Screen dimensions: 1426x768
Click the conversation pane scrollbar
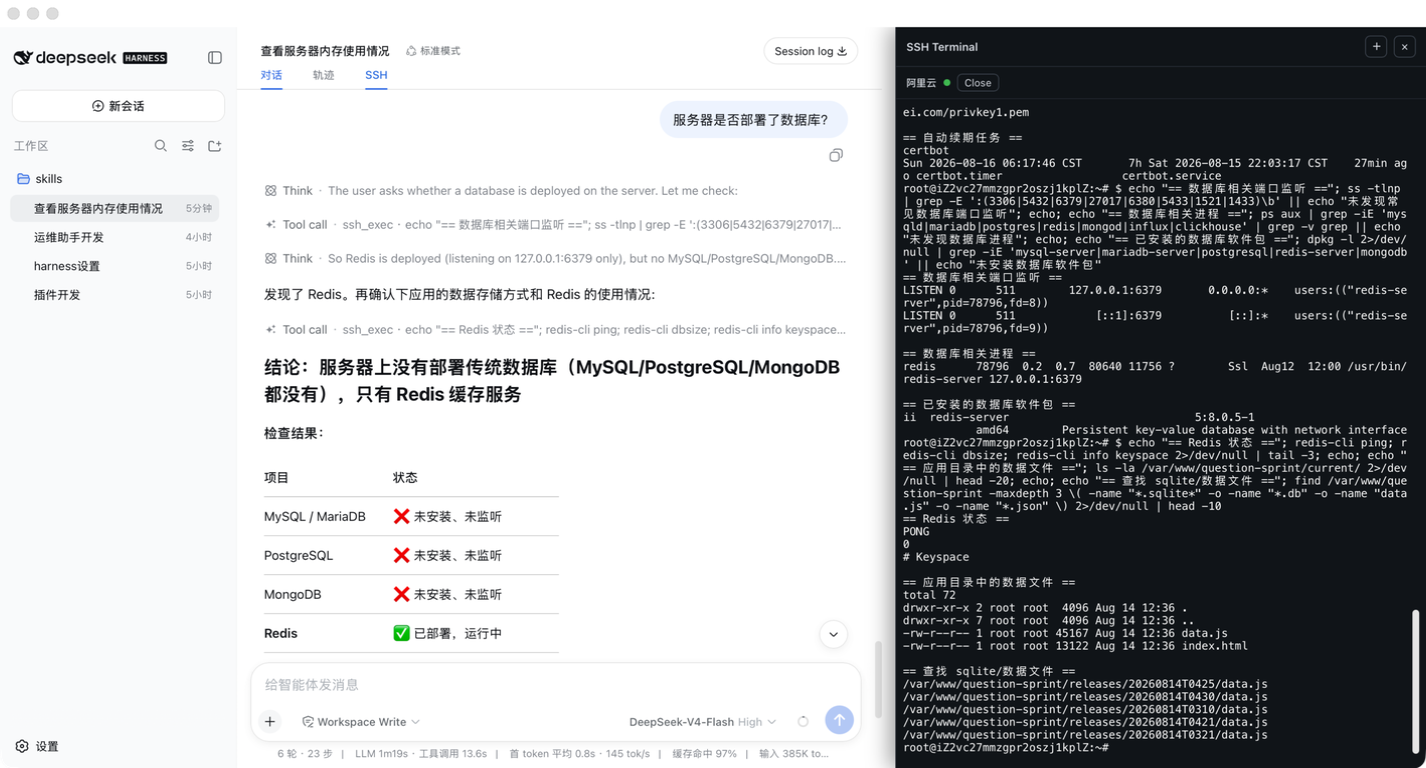[x=877, y=678]
